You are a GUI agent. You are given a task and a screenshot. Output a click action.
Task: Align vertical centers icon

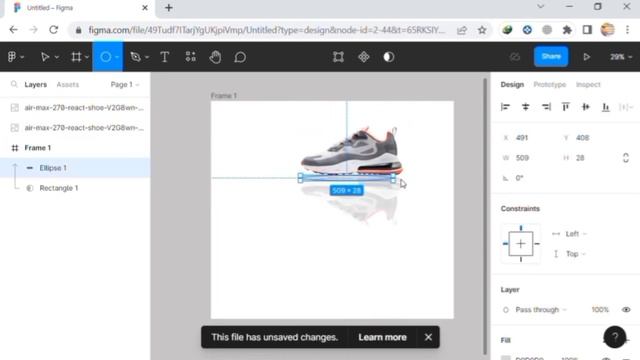coord(586,107)
